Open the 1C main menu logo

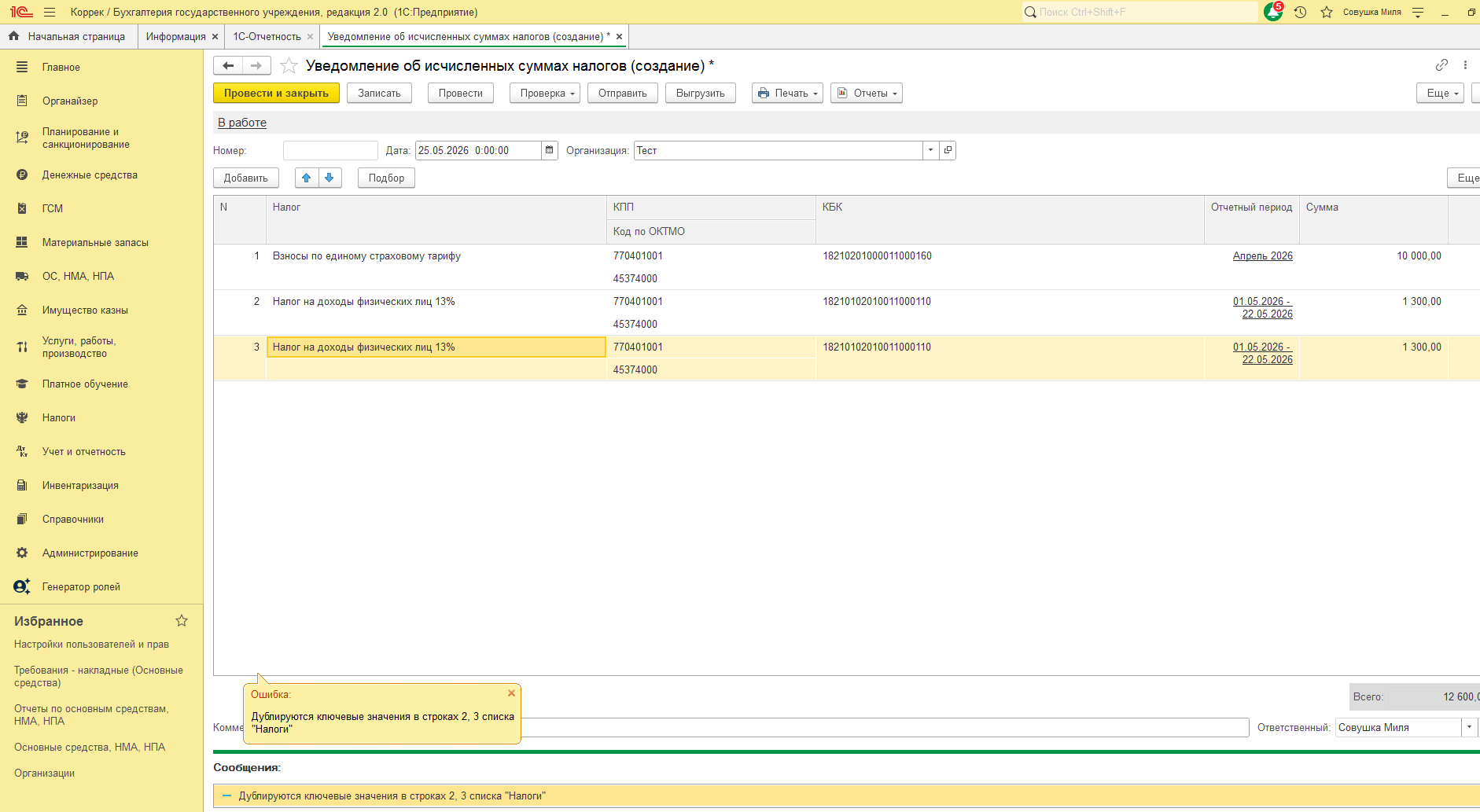[21, 12]
